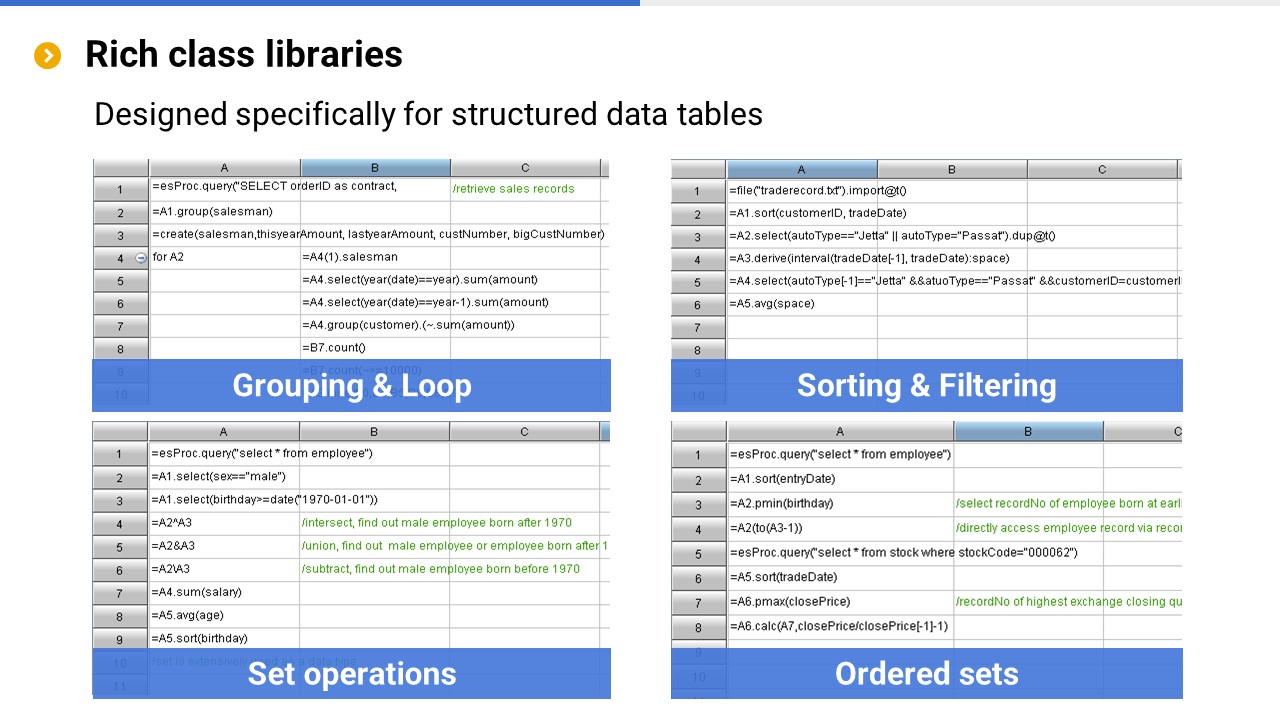Select the cell containing "=A2^A3"
Viewport: 1280px width, 720px height.
223,523
